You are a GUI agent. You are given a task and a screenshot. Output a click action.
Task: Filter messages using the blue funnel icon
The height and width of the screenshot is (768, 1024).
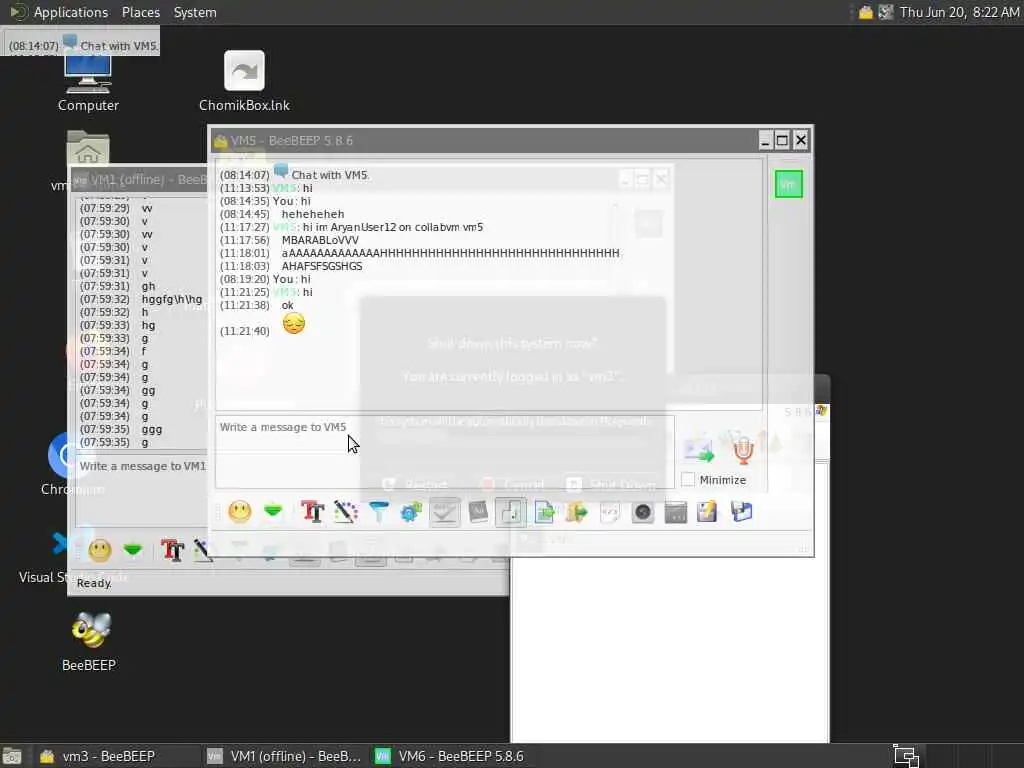point(379,512)
